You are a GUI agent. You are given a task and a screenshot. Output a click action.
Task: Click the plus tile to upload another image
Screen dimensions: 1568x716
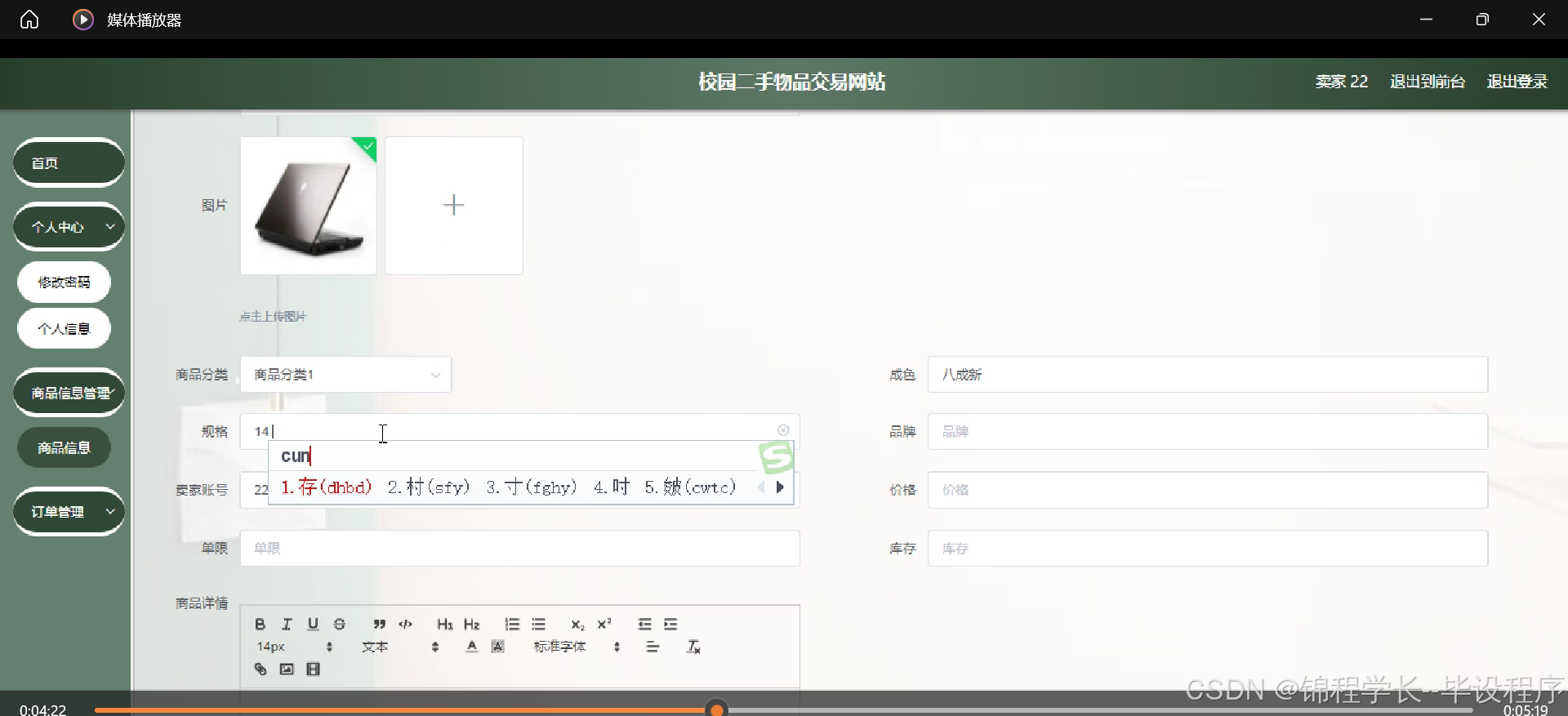[x=454, y=206]
